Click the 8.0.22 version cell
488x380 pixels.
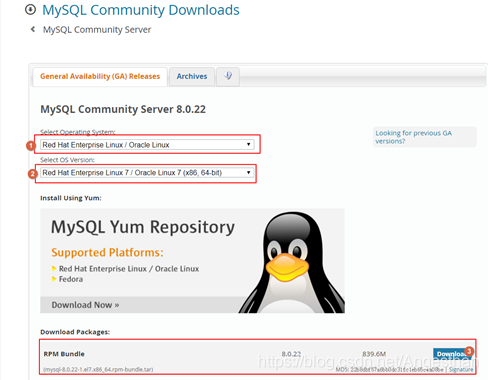[x=291, y=354]
